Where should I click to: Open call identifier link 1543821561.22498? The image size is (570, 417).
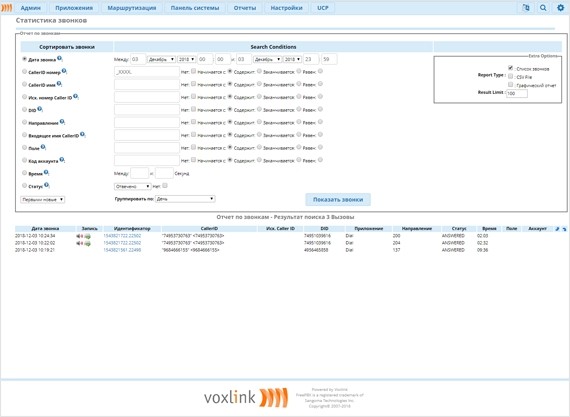[x=122, y=250]
